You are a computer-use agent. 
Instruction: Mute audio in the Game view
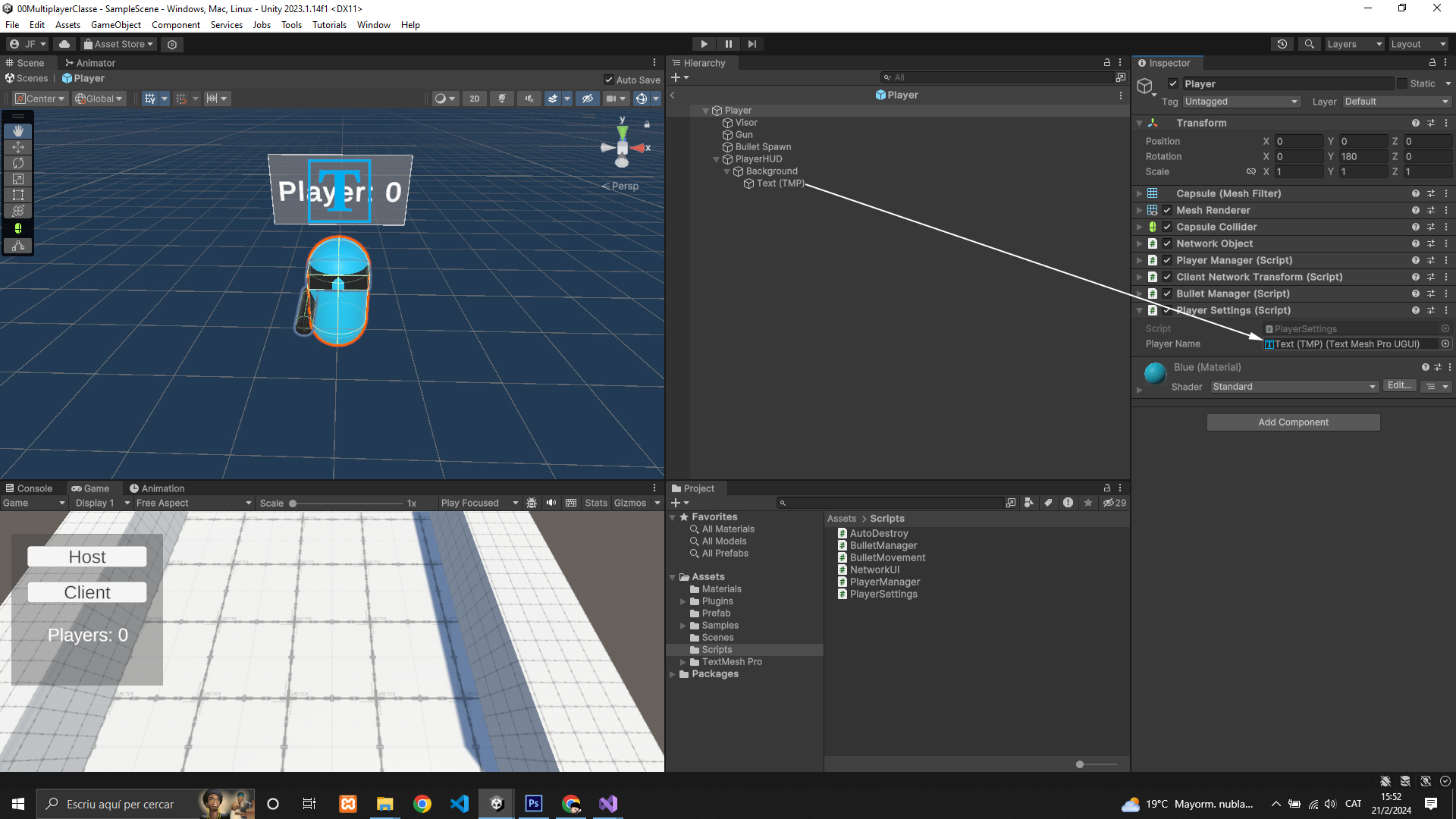pyautogui.click(x=551, y=503)
